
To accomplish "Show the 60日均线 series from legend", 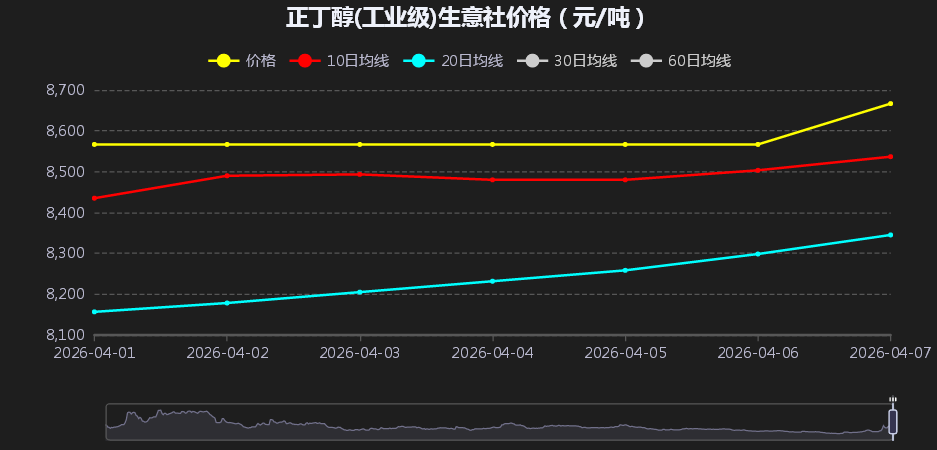I will pos(681,61).
